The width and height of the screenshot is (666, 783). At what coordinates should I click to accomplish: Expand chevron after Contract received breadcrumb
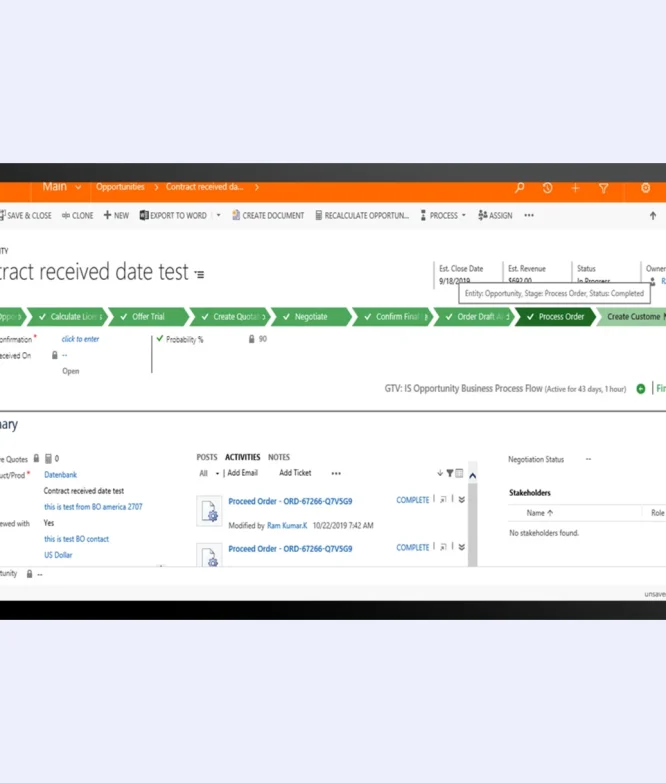pos(257,187)
